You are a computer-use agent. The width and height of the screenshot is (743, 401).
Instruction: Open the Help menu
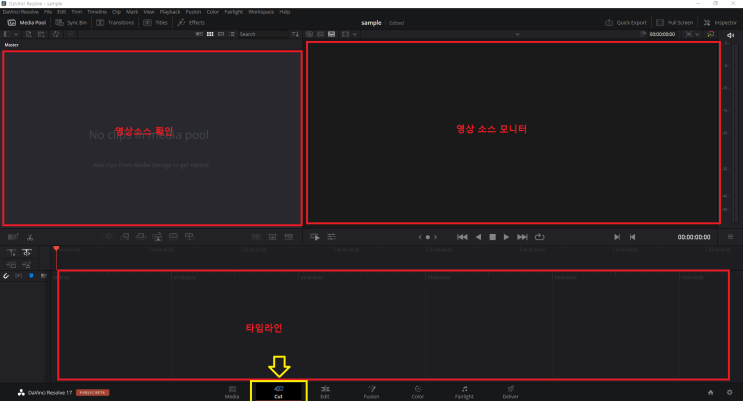point(284,12)
